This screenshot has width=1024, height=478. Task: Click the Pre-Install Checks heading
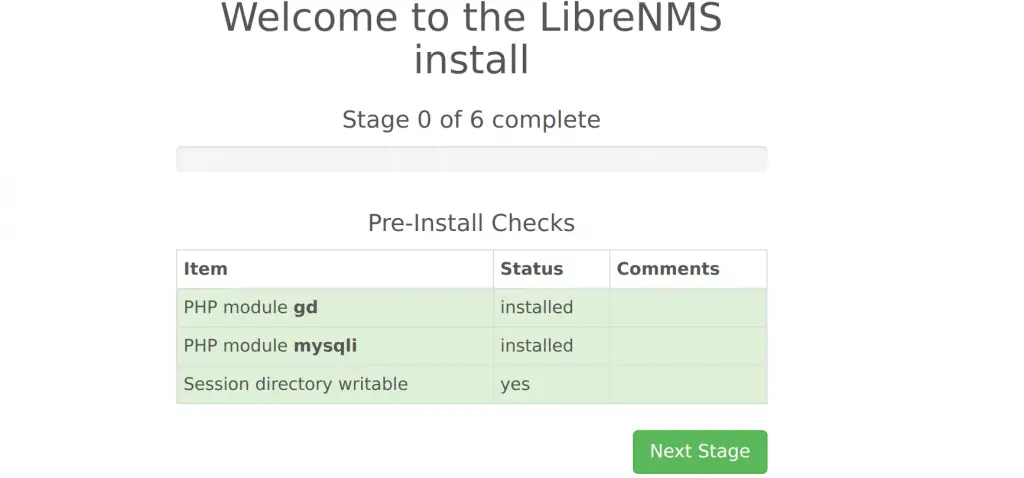tap(472, 223)
